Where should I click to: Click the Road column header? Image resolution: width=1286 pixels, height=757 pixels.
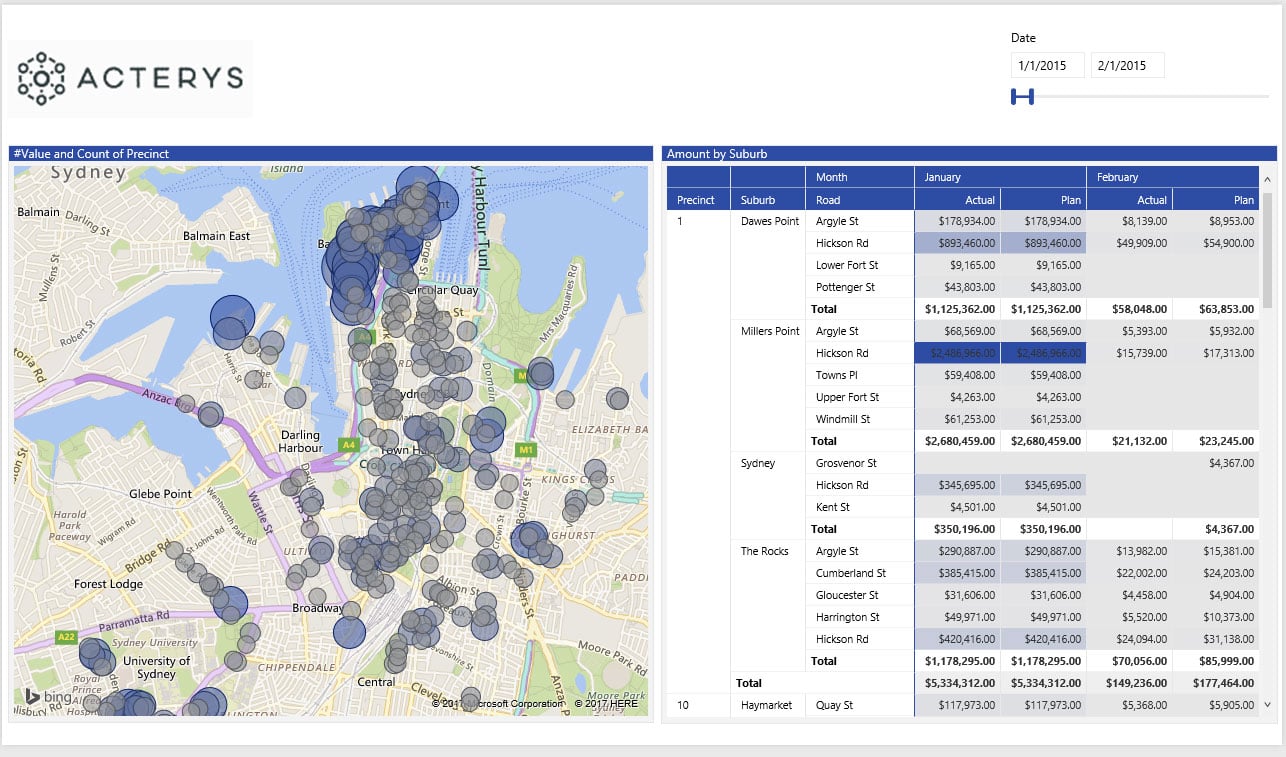[x=827, y=199]
